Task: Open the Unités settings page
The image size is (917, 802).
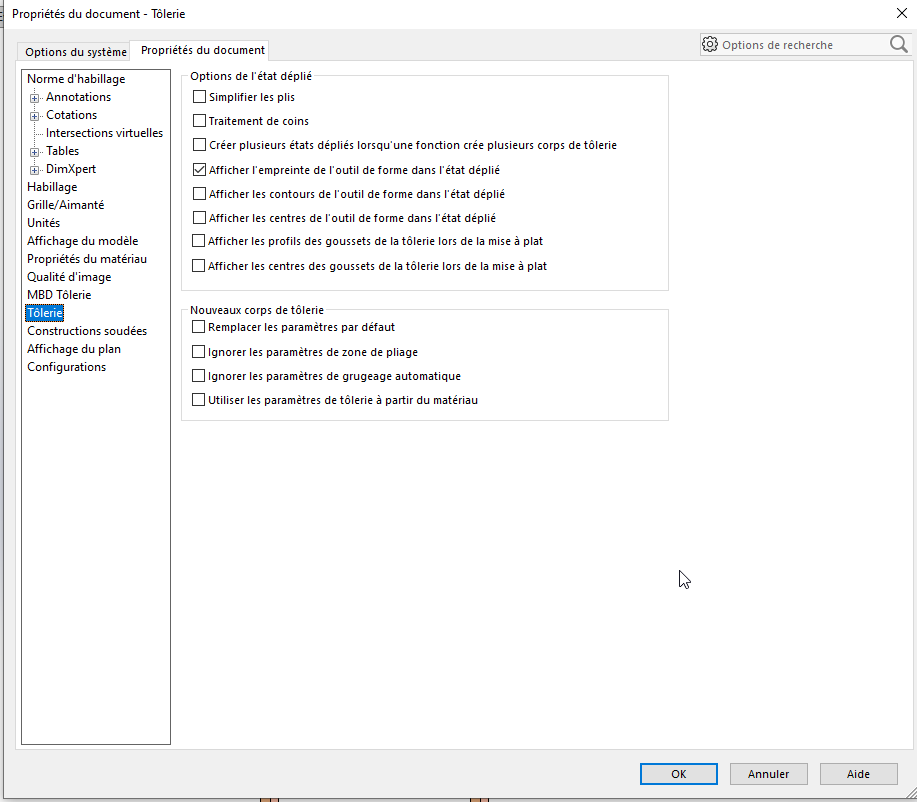Action: click(x=43, y=223)
